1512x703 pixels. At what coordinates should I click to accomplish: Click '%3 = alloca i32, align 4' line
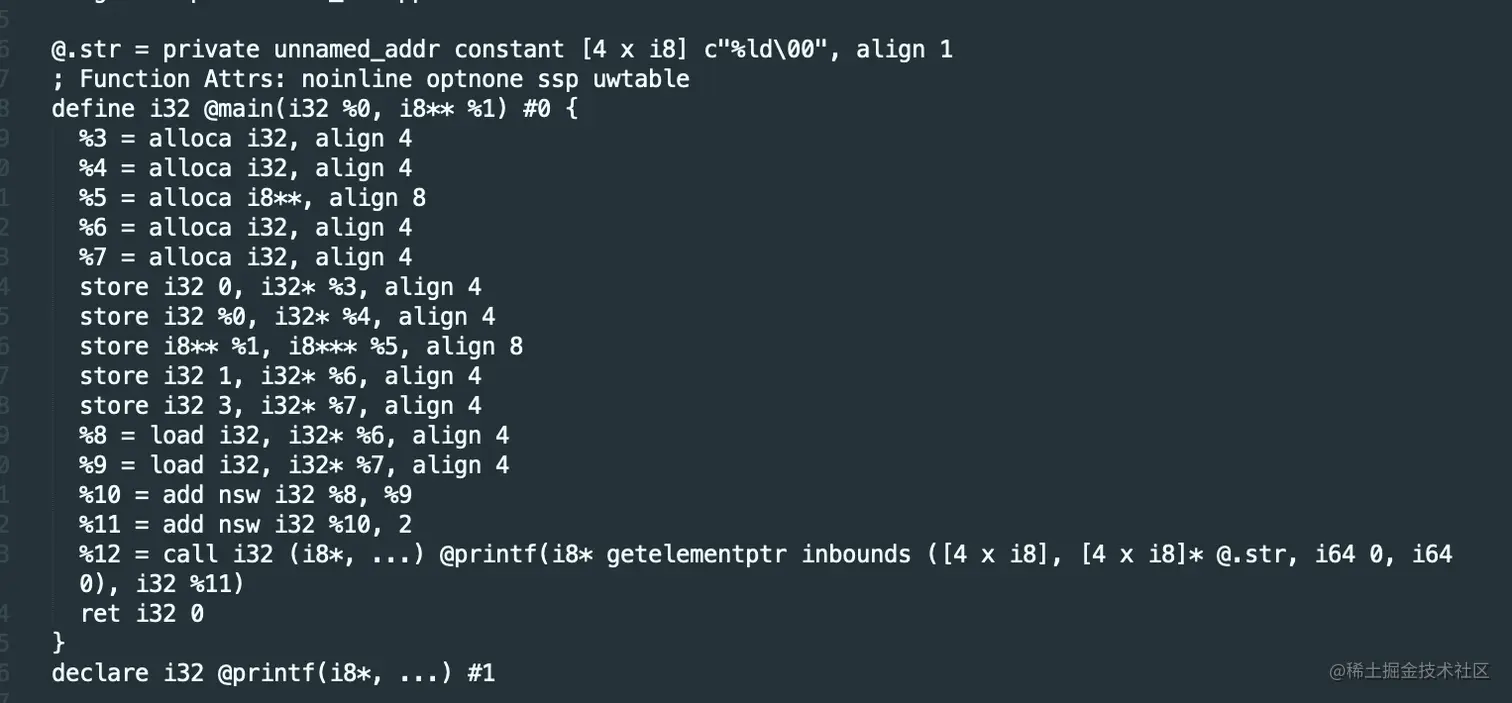tap(246, 138)
